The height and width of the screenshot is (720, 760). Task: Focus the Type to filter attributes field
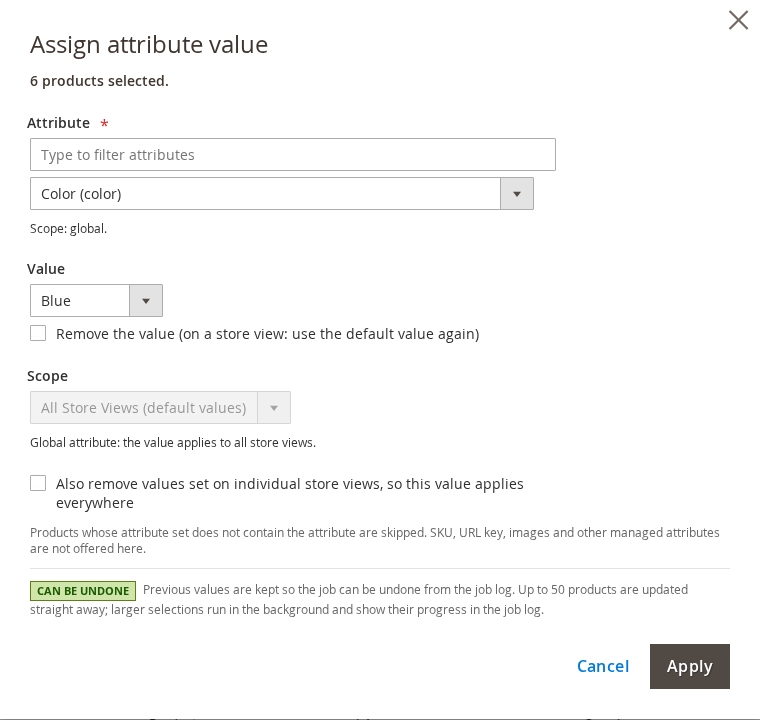coord(293,155)
